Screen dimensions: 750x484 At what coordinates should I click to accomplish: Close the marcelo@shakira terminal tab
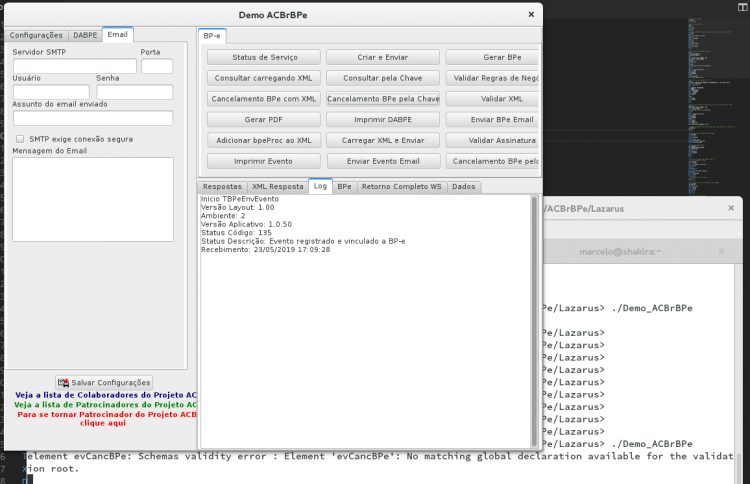click(x=721, y=252)
